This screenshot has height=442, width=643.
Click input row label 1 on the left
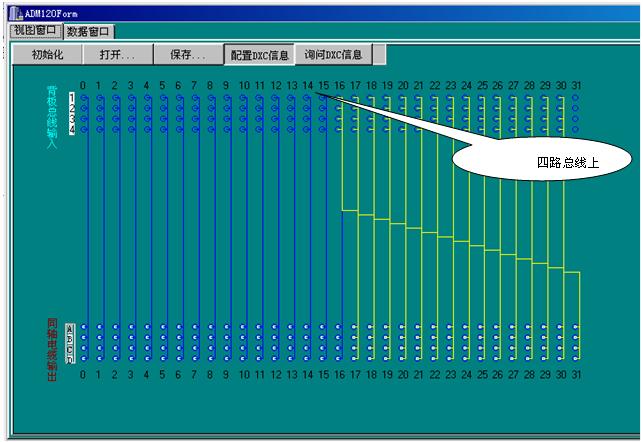72,98
